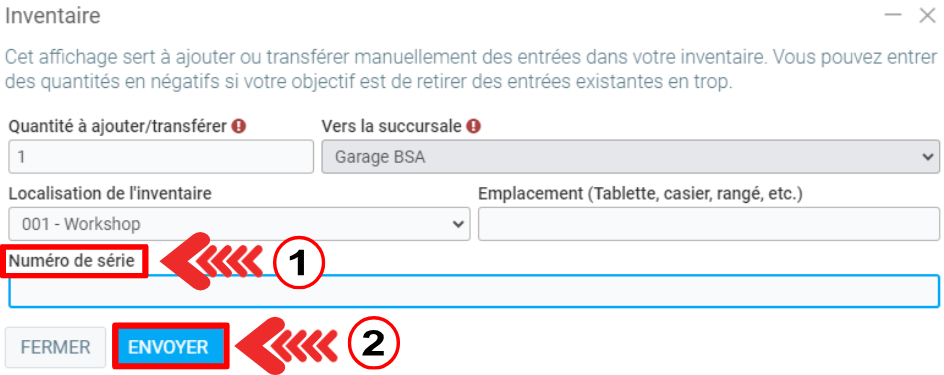Click the chevron arrow of Vers la succursale
944x375 pixels.
point(927,157)
